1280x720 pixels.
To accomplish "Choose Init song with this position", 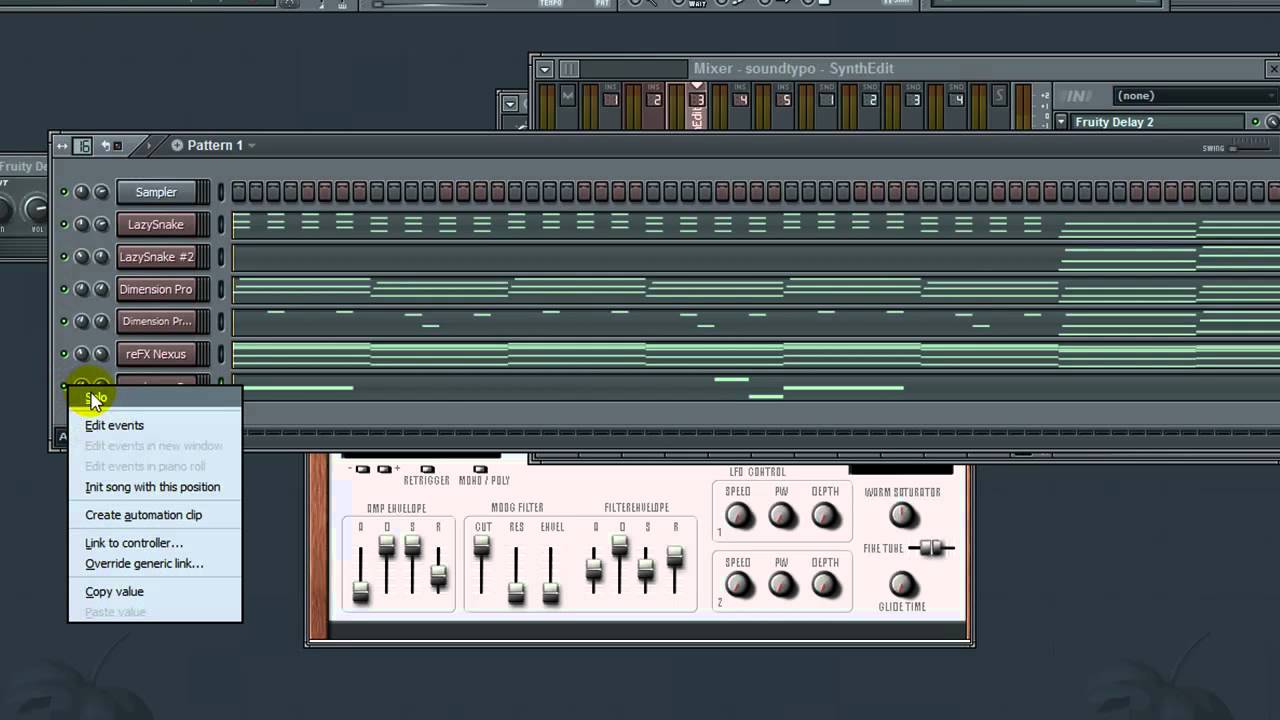I will click(152, 487).
